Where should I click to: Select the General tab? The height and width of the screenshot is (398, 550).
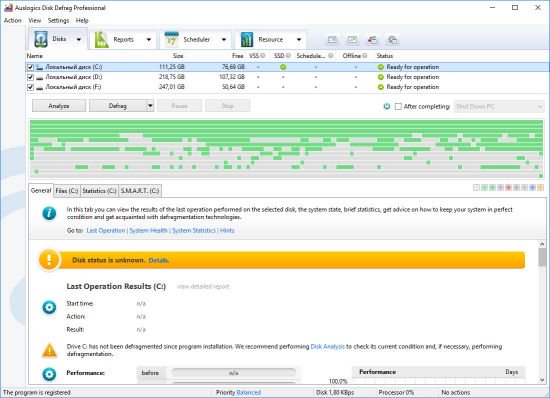[x=41, y=190]
